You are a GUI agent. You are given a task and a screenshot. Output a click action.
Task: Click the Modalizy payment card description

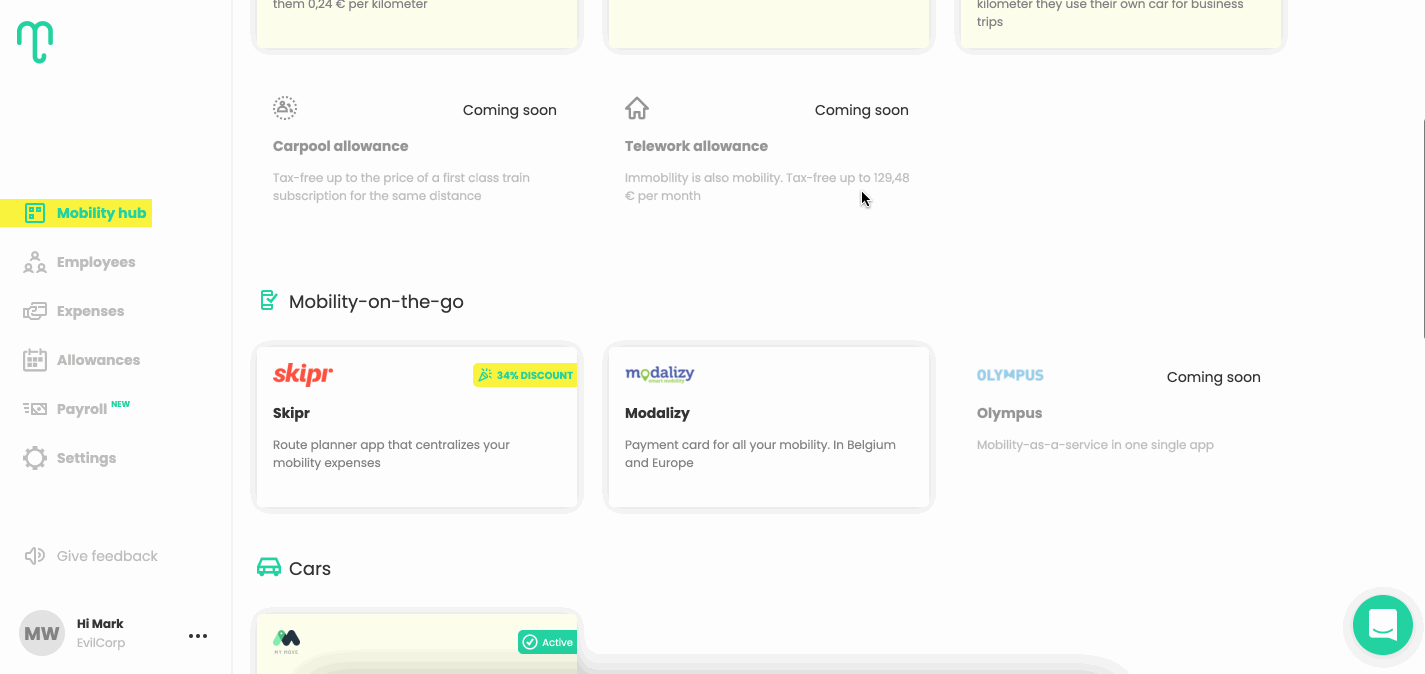pos(760,454)
